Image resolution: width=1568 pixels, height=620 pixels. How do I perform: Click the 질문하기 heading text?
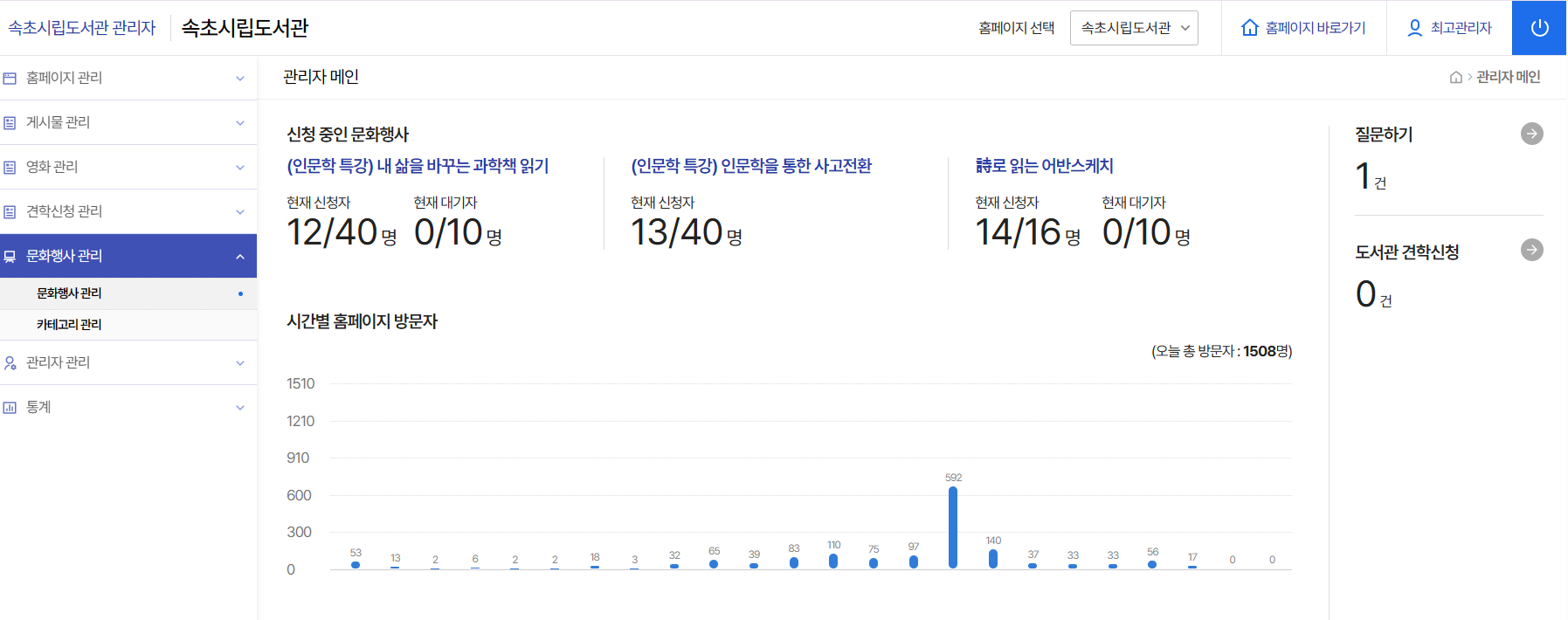1384,134
